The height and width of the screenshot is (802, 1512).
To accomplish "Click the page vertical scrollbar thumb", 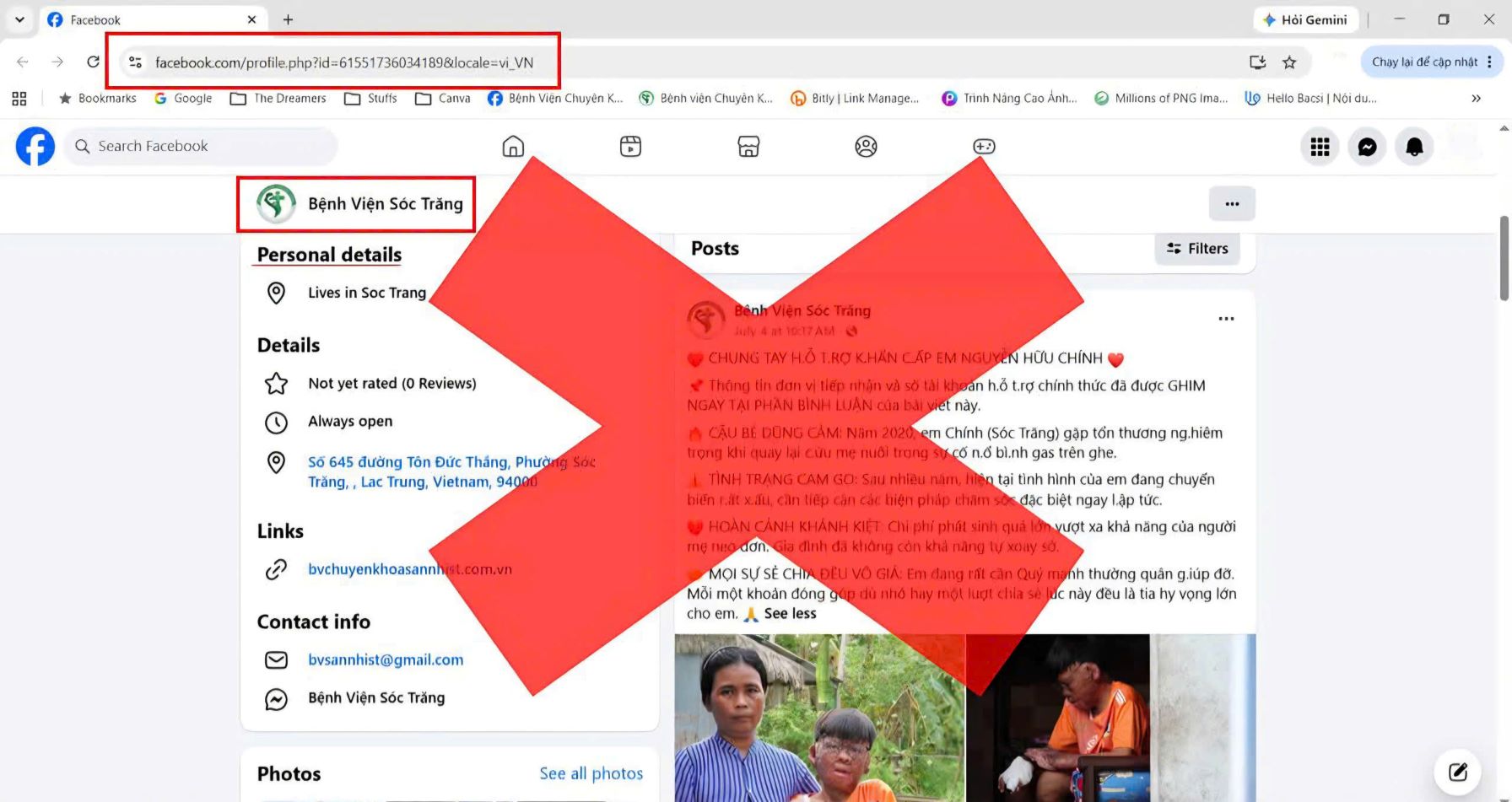I will coord(1504,258).
